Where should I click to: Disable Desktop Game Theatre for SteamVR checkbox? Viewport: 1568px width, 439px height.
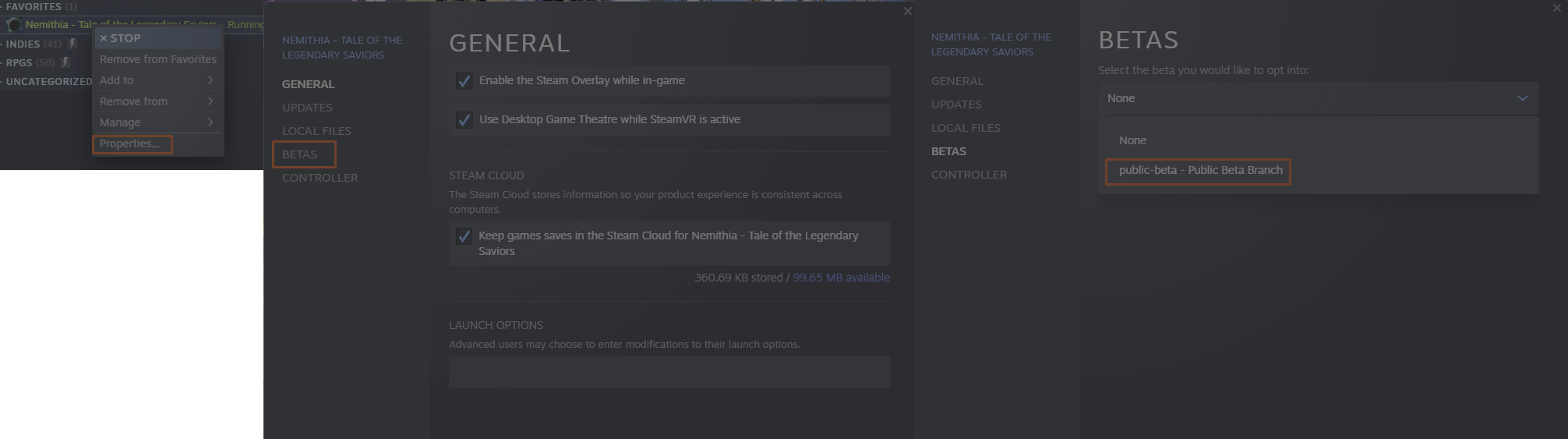coord(464,120)
